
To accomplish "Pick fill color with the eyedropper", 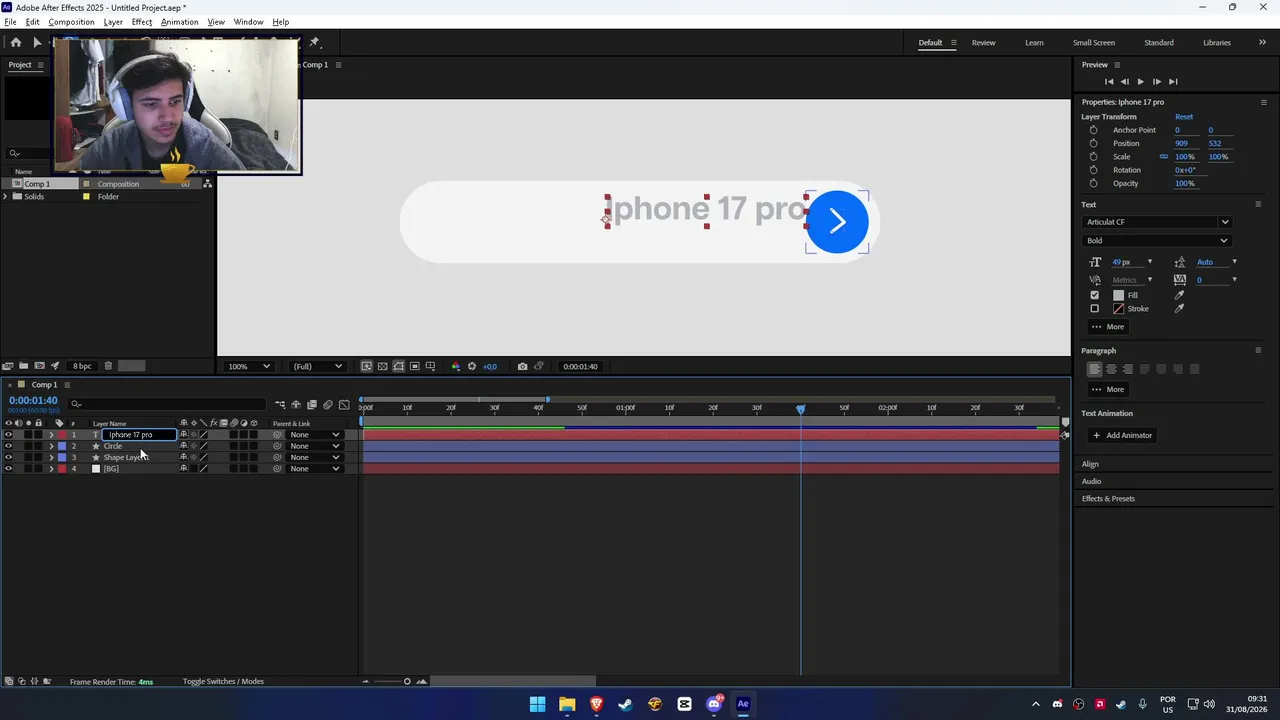I will click(1179, 295).
